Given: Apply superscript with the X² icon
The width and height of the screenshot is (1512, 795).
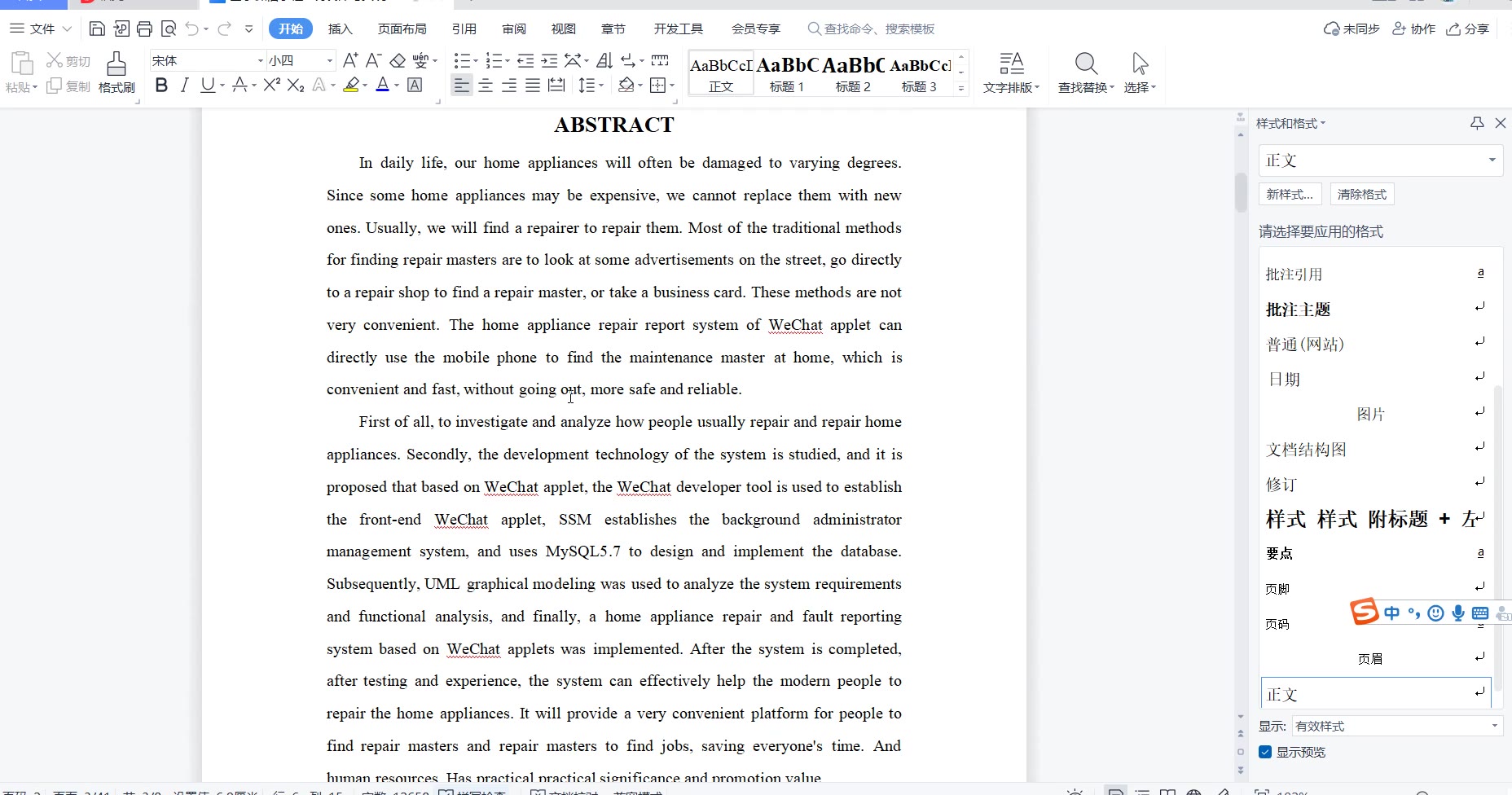Looking at the screenshot, I should pyautogui.click(x=271, y=86).
